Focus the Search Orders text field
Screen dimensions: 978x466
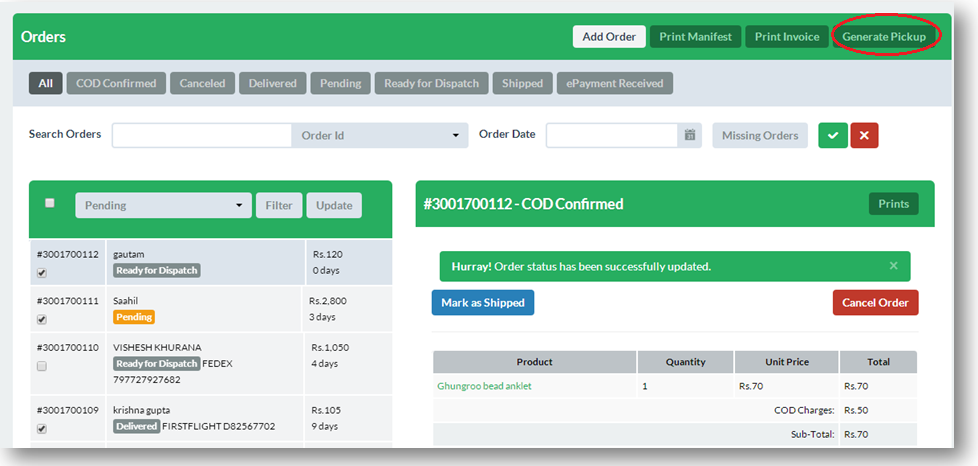201,135
